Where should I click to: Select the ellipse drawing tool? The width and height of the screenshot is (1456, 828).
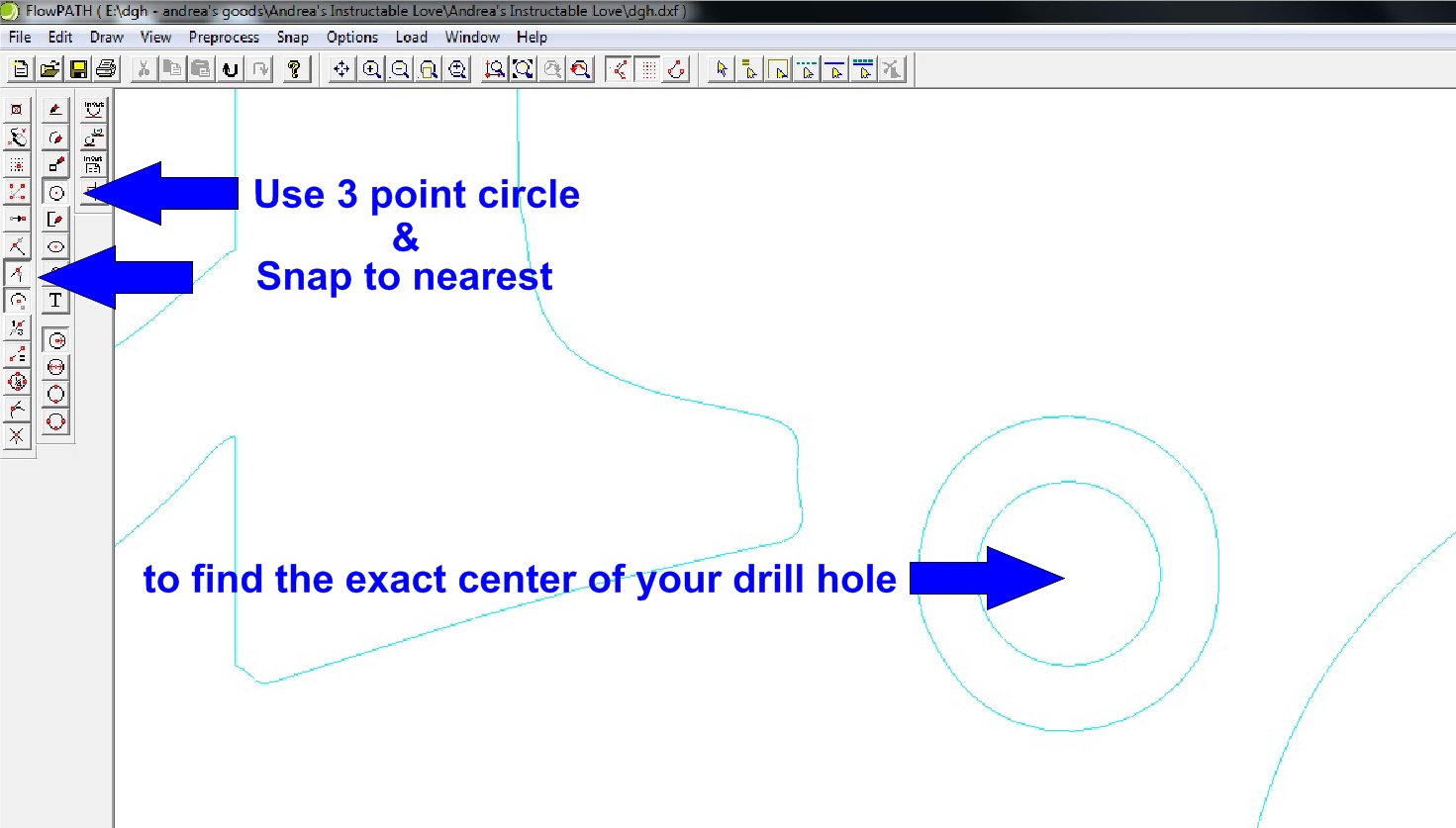pyautogui.click(x=55, y=246)
